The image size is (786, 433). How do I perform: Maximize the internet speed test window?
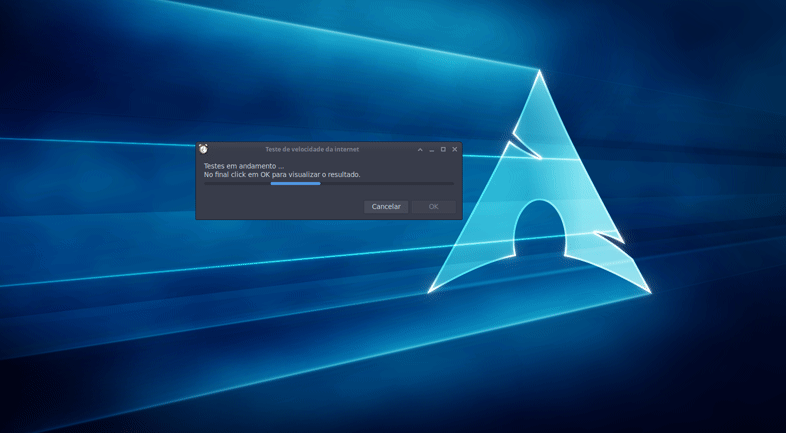[443, 149]
